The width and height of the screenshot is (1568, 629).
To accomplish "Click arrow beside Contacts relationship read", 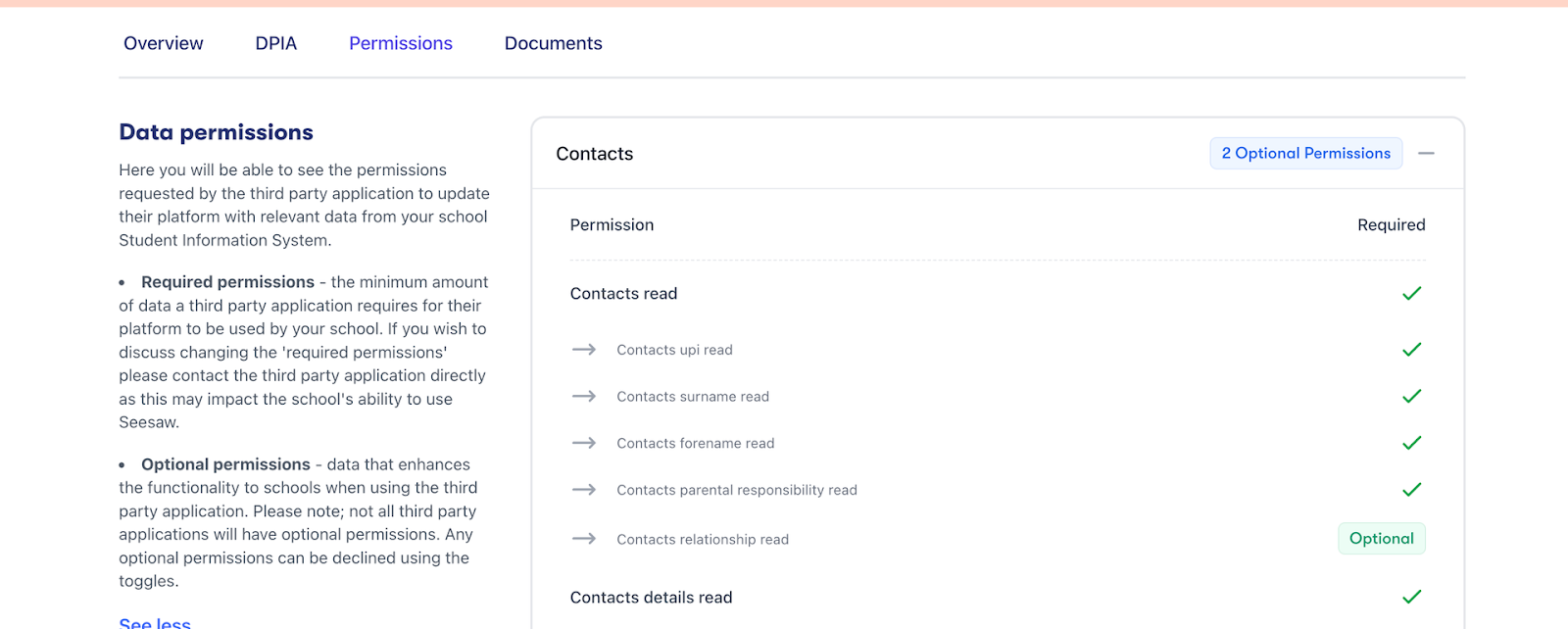I will click(x=584, y=539).
